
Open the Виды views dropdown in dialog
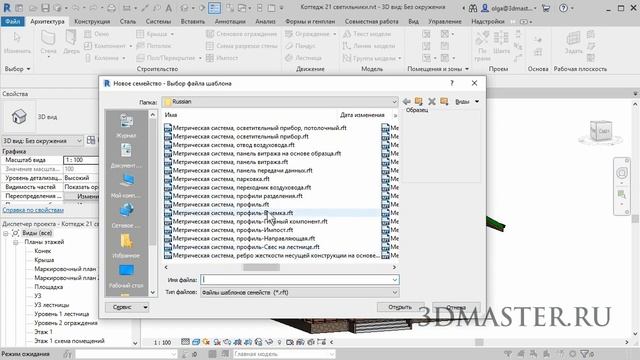tap(467, 102)
